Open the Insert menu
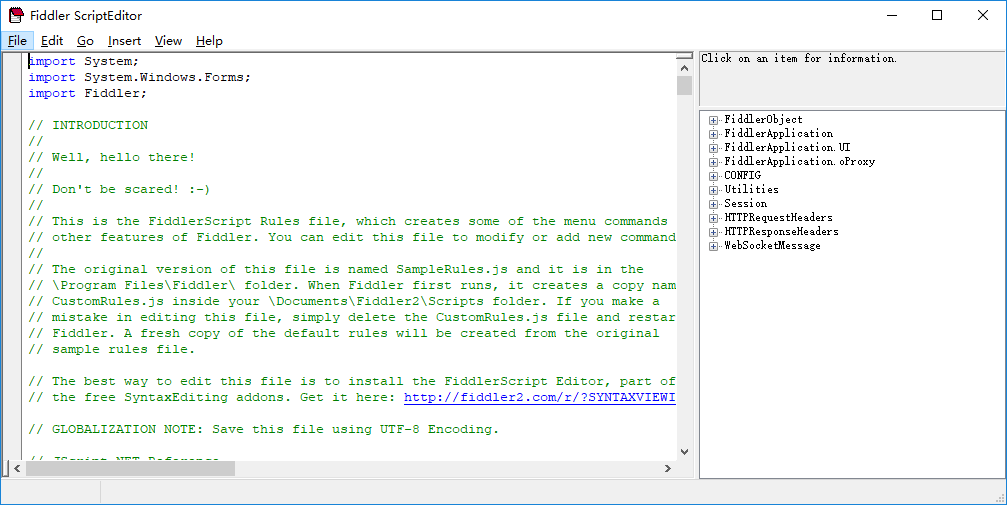 coord(125,41)
